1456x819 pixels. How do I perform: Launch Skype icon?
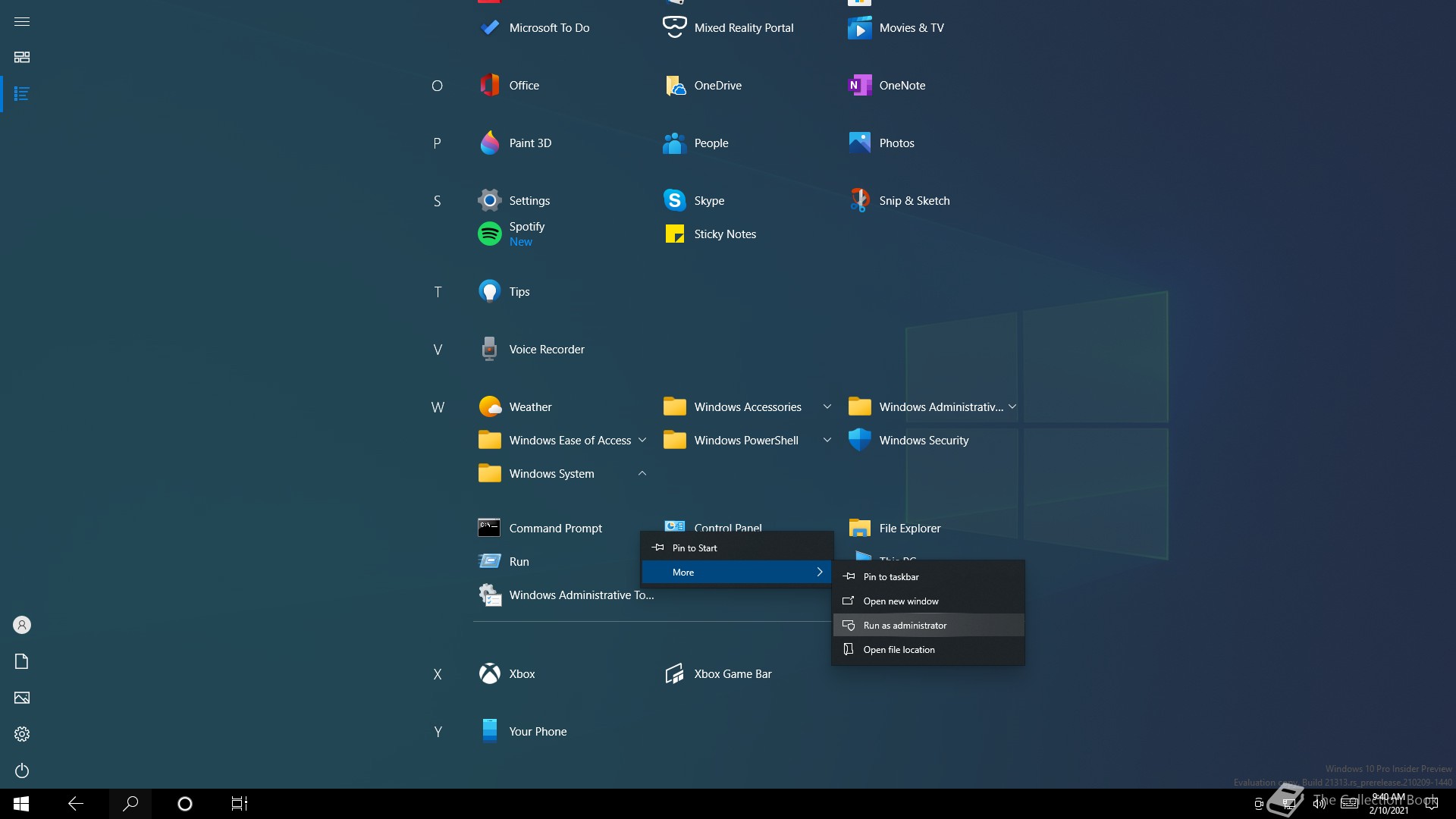pyautogui.click(x=674, y=201)
